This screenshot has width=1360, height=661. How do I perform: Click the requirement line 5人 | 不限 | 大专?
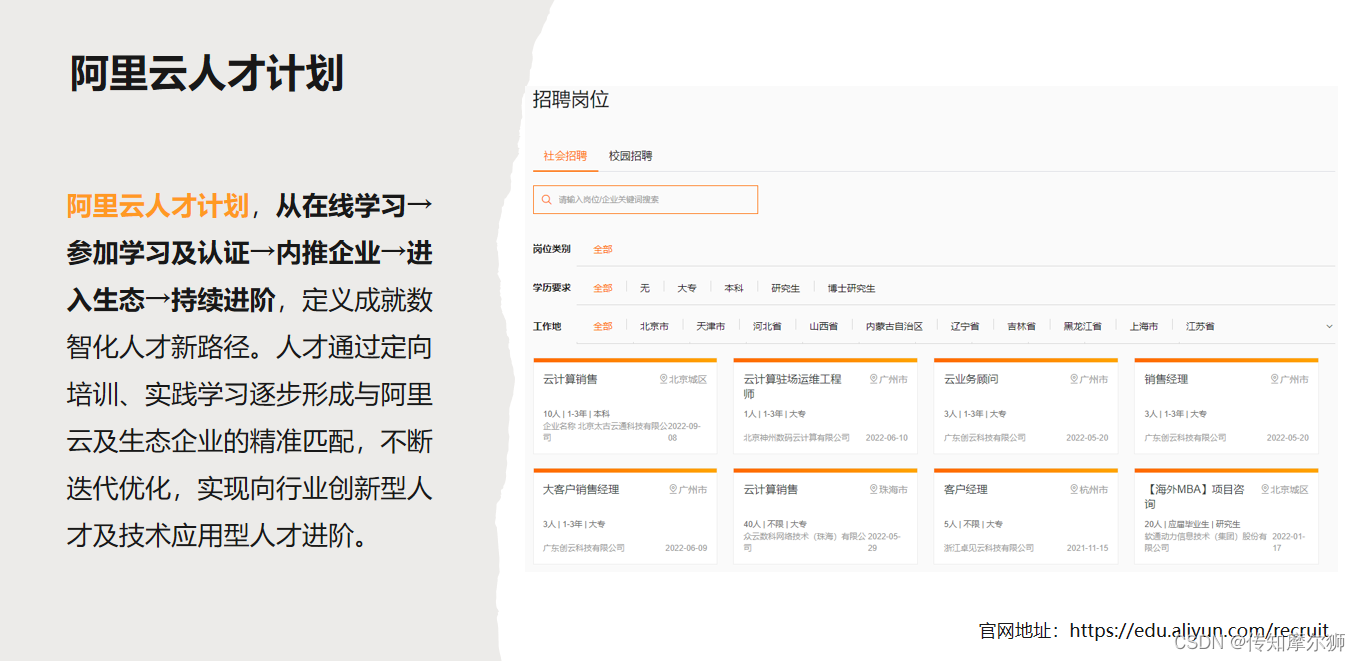(974, 524)
